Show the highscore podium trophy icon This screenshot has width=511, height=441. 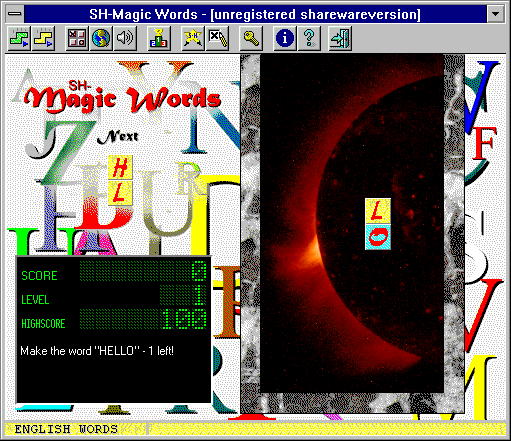(x=159, y=39)
